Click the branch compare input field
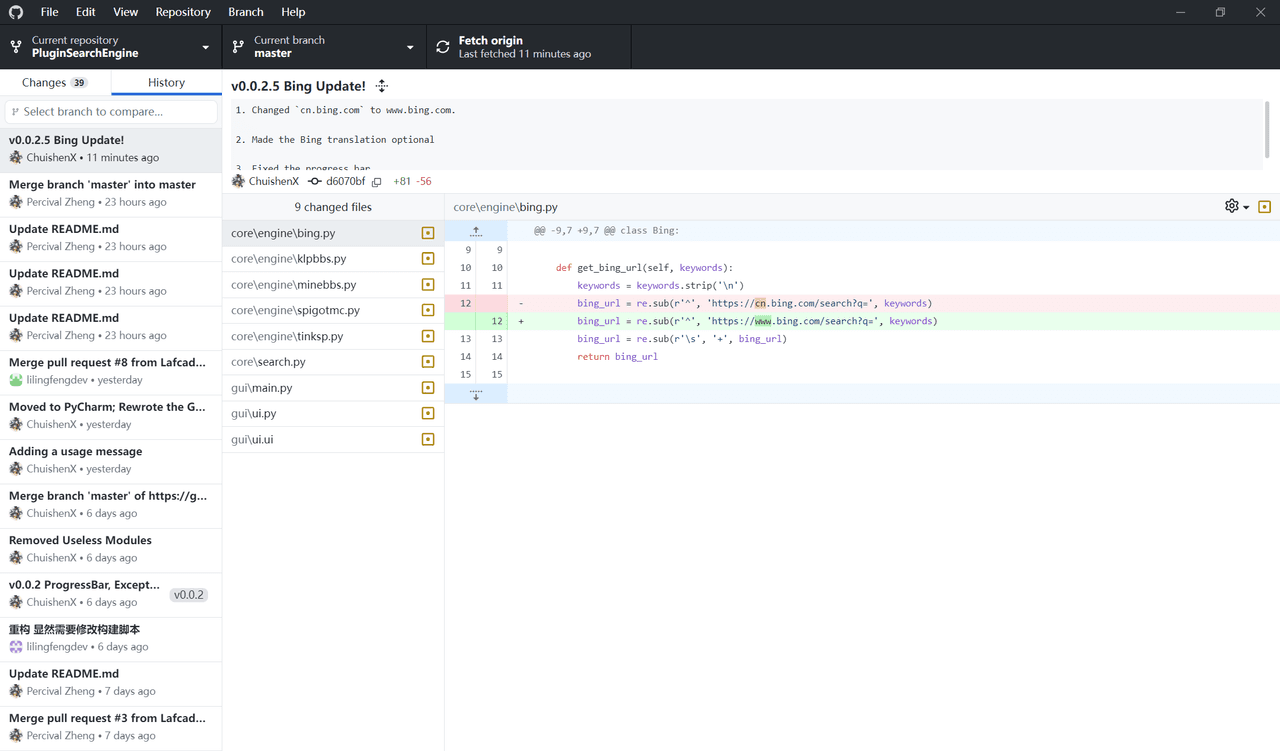1280x751 pixels. click(111, 112)
